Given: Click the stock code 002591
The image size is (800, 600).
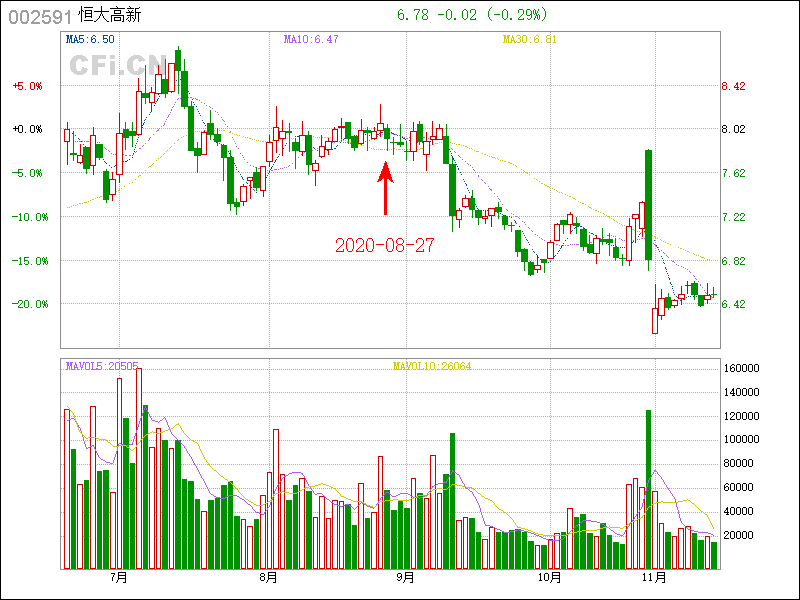Looking at the screenshot, I should (40, 16).
